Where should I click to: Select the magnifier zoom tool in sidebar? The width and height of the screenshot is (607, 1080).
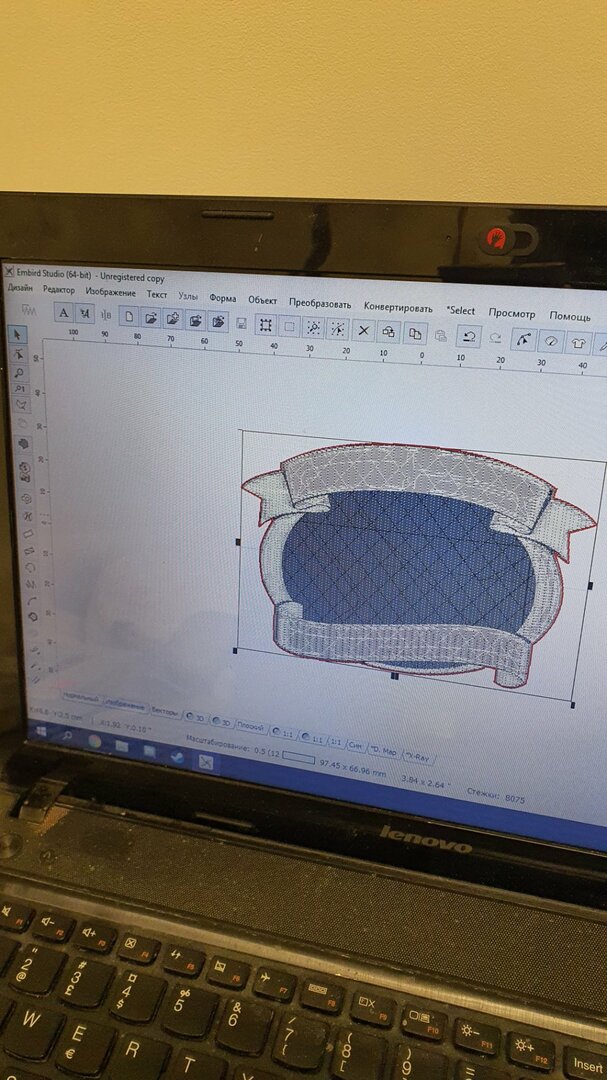click(x=20, y=373)
